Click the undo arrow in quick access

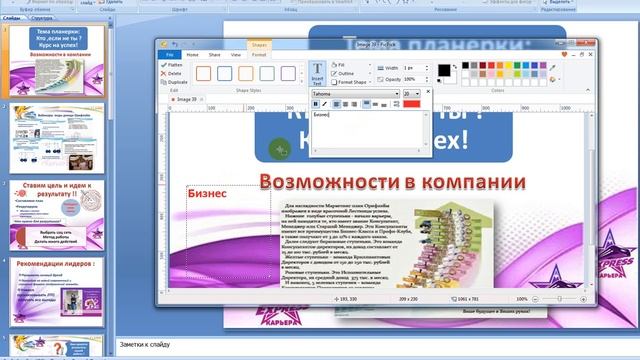[x=174, y=44]
